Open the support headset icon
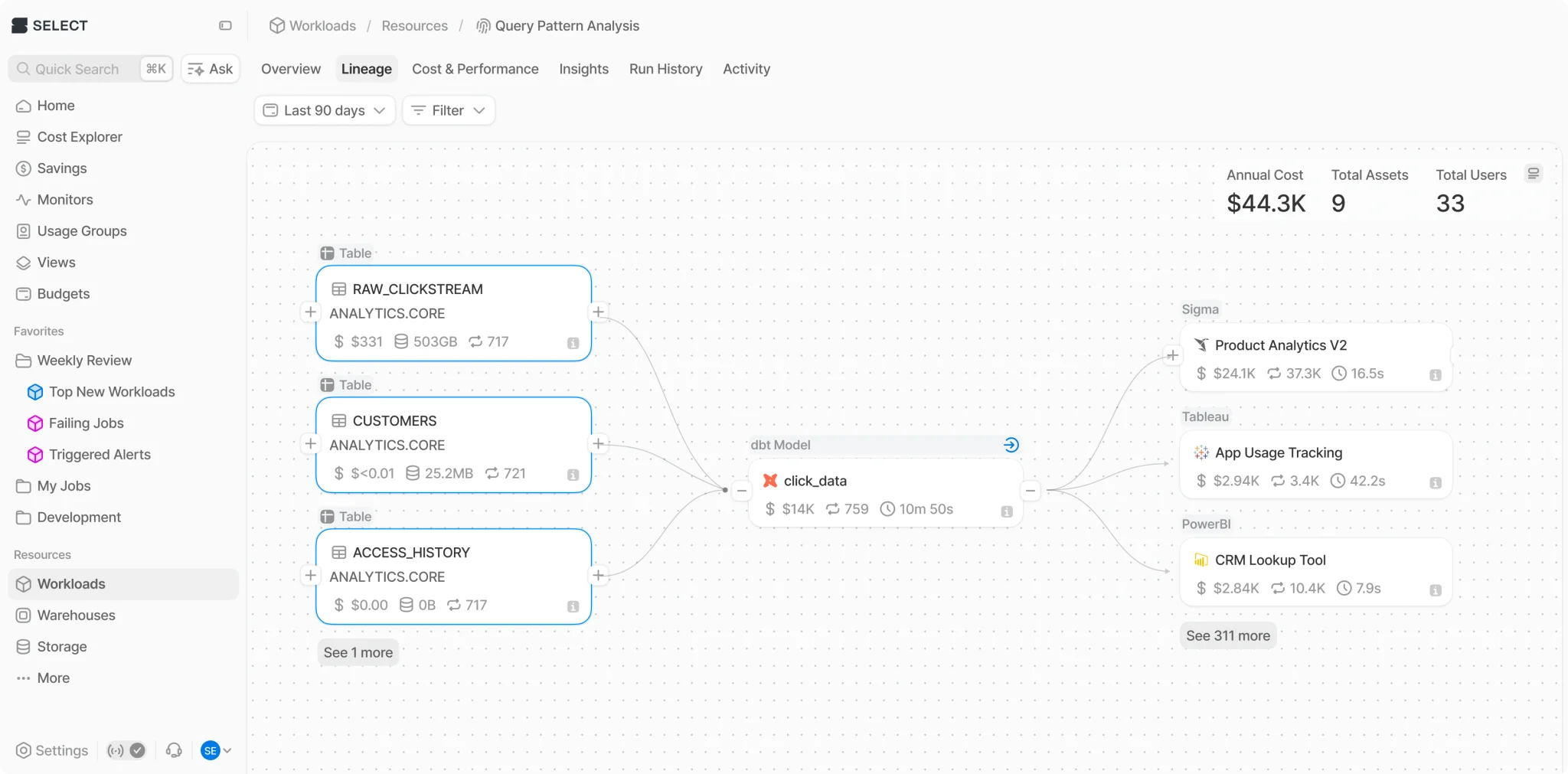The height and width of the screenshot is (774, 1568). click(174, 750)
